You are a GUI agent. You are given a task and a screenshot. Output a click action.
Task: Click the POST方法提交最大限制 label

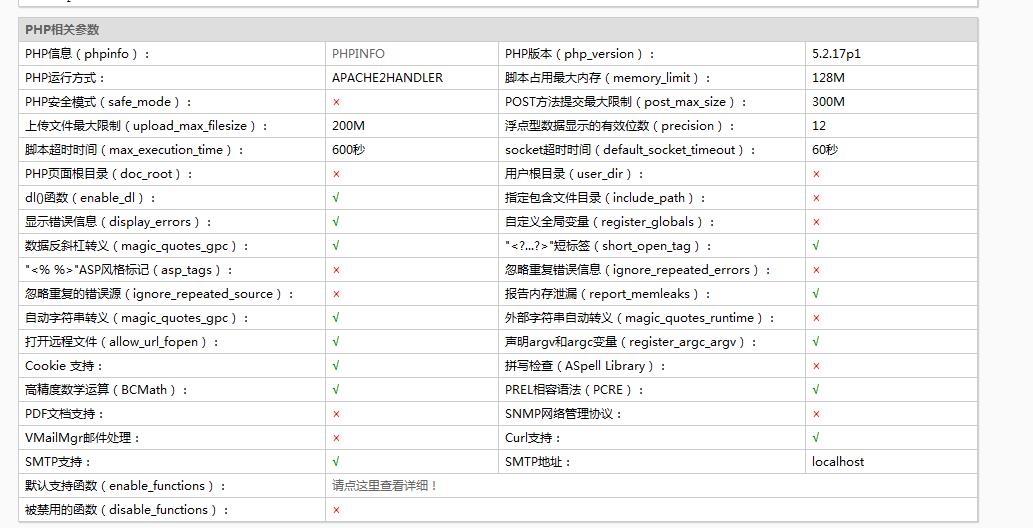tap(626, 102)
